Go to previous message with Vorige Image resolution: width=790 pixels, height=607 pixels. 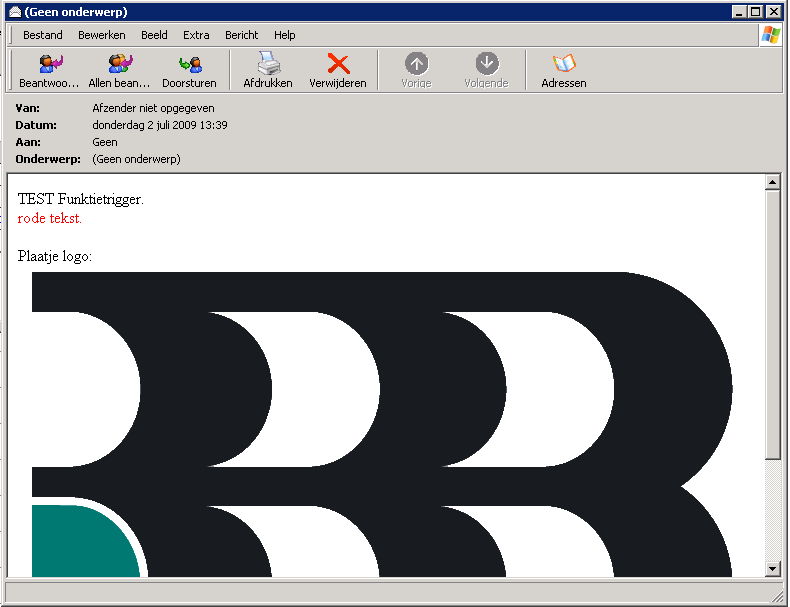417,70
